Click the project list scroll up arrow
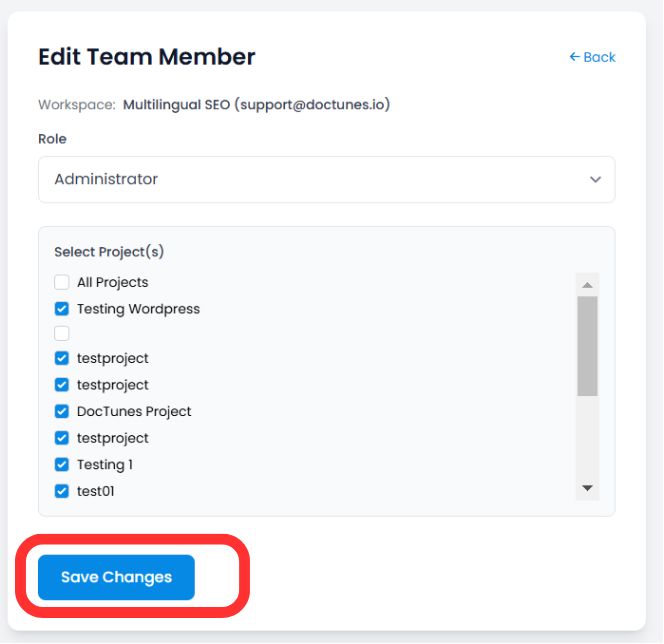This screenshot has width=664, height=644. tap(587, 285)
